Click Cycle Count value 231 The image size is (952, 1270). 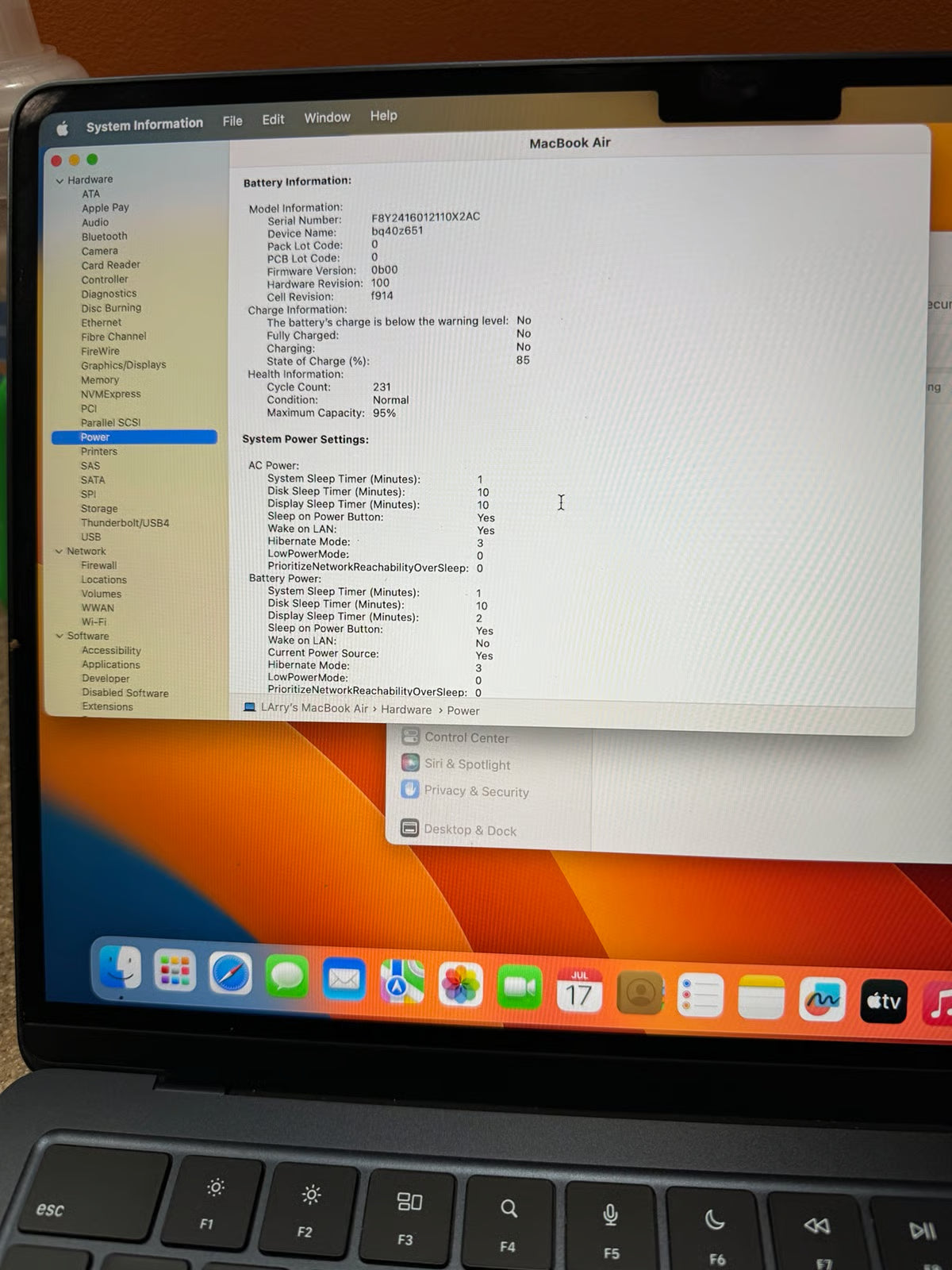(382, 387)
